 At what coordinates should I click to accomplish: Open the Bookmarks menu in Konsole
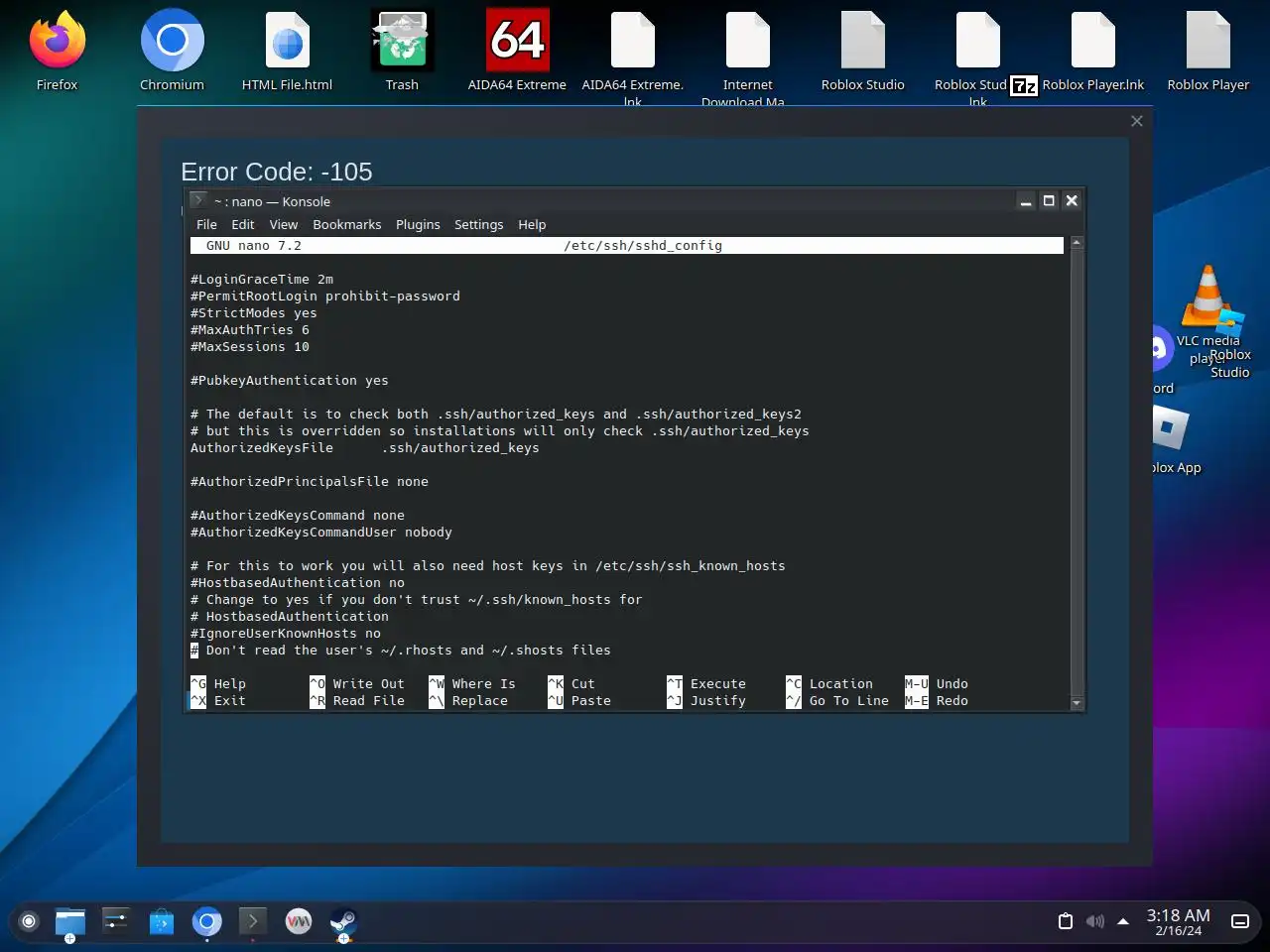pos(347,224)
